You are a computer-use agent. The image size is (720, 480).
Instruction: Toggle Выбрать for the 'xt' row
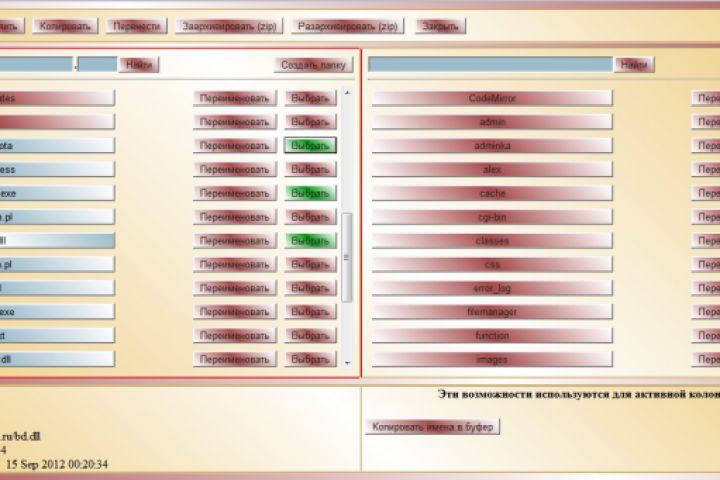pyautogui.click(x=310, y=336)
